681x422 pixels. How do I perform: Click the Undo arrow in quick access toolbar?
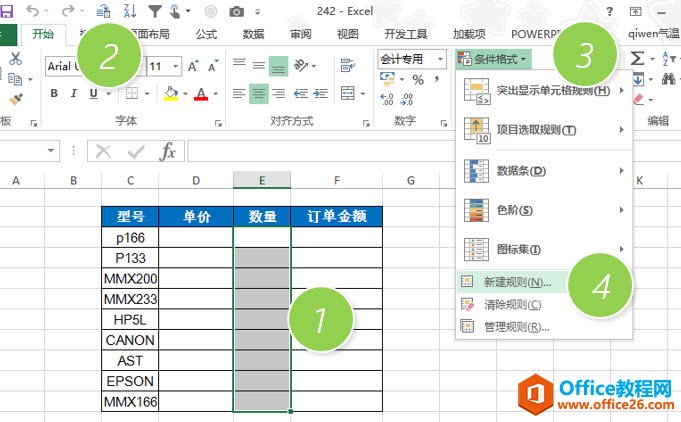coord(33,11)
